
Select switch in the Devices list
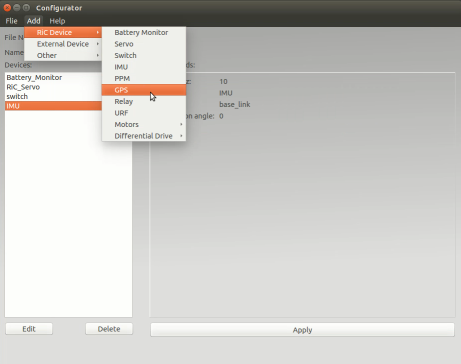click(x=53, y=96)
